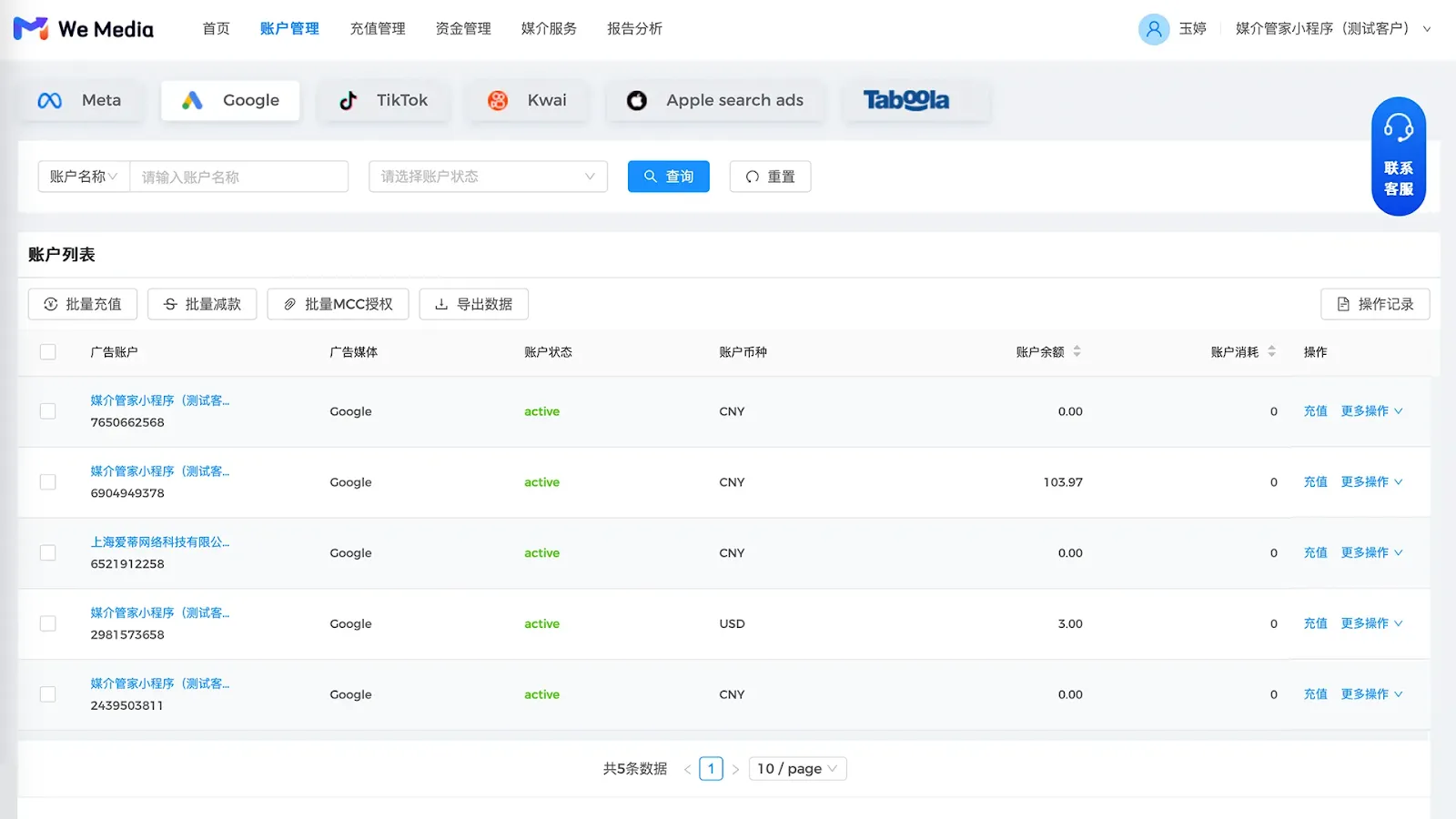Open the 操作记录 log button
This screenshot has height=819, width=1456.
click(1375, 304)
